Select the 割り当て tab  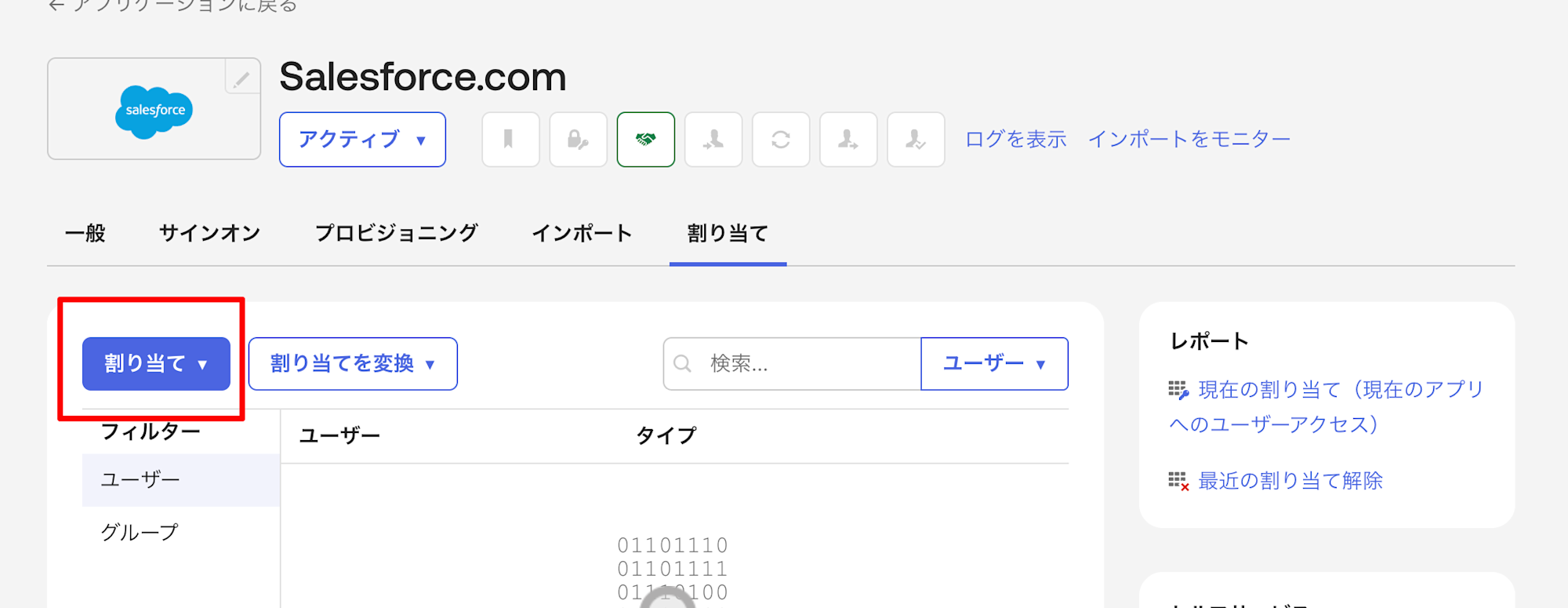(x=728, y=233)
